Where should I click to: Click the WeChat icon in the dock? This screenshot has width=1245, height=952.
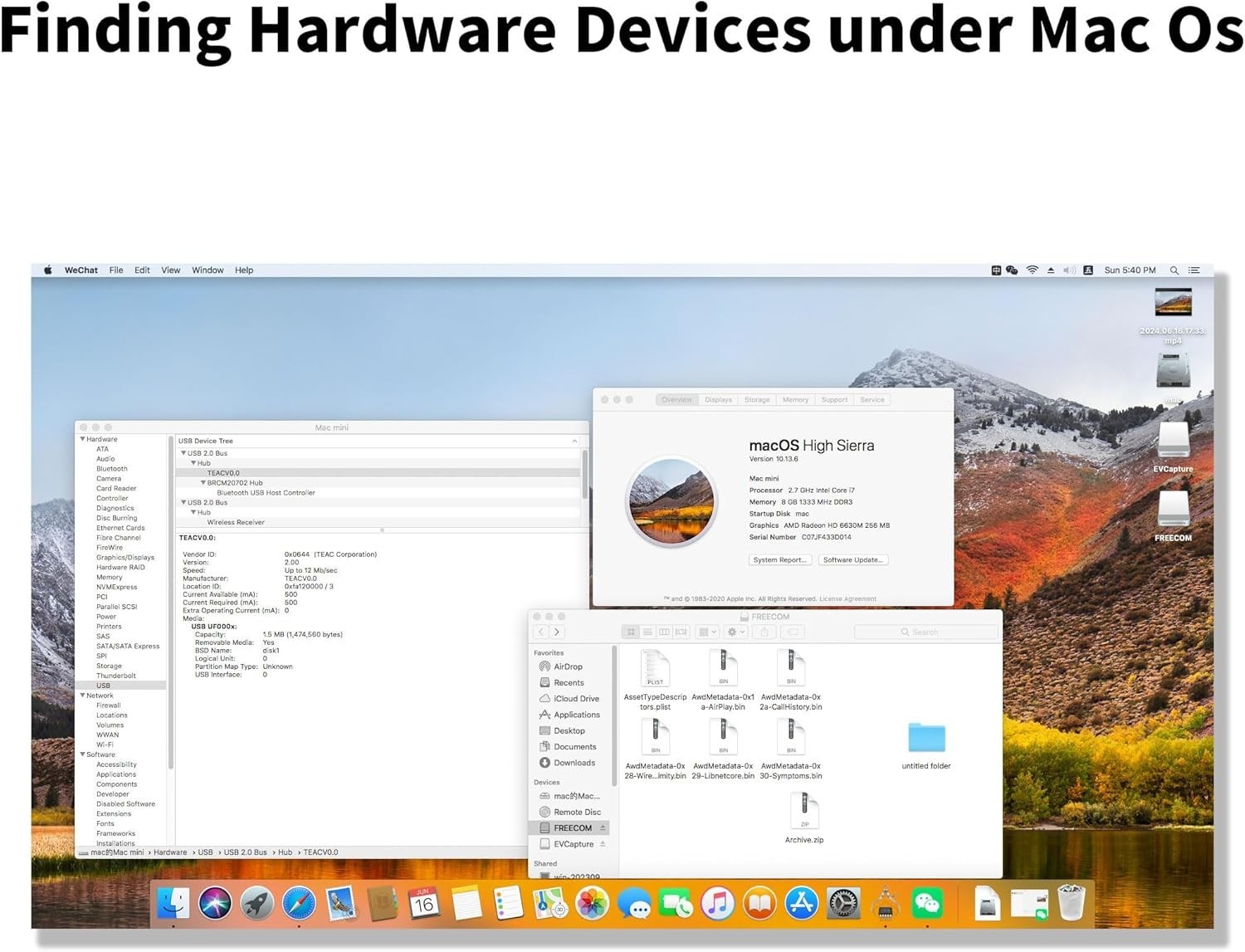[927, 904]
